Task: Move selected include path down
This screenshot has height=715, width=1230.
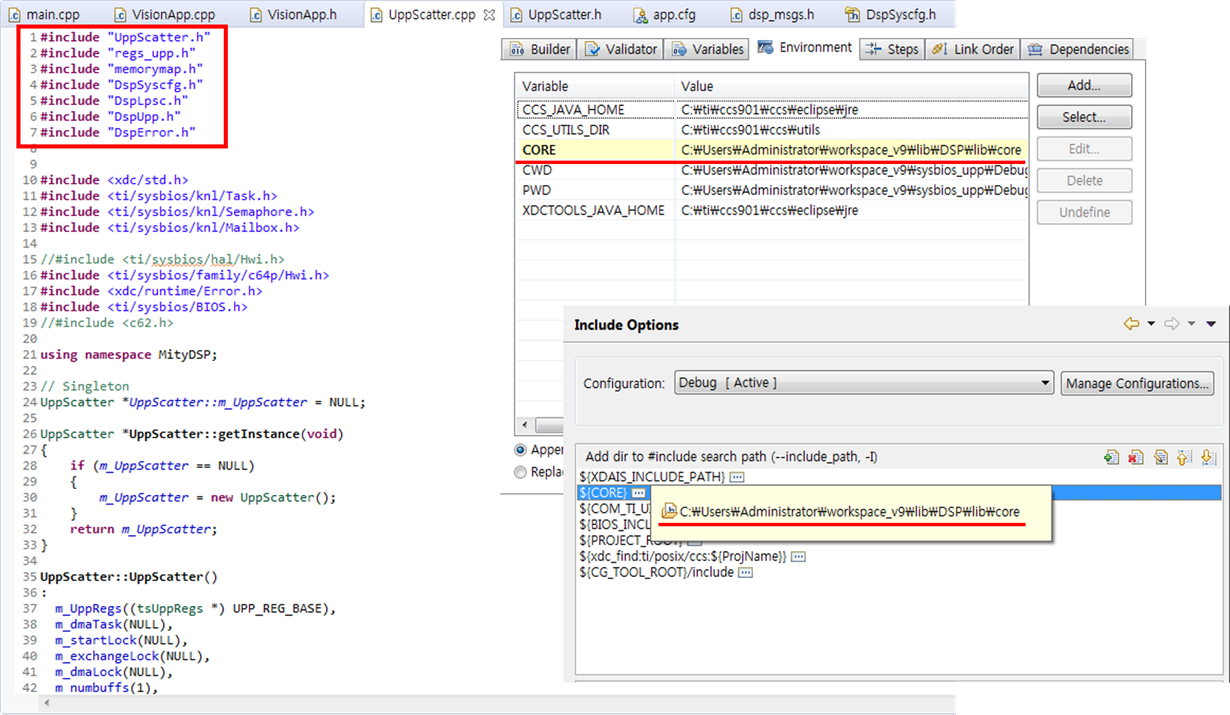Action: coord(1208,457)
